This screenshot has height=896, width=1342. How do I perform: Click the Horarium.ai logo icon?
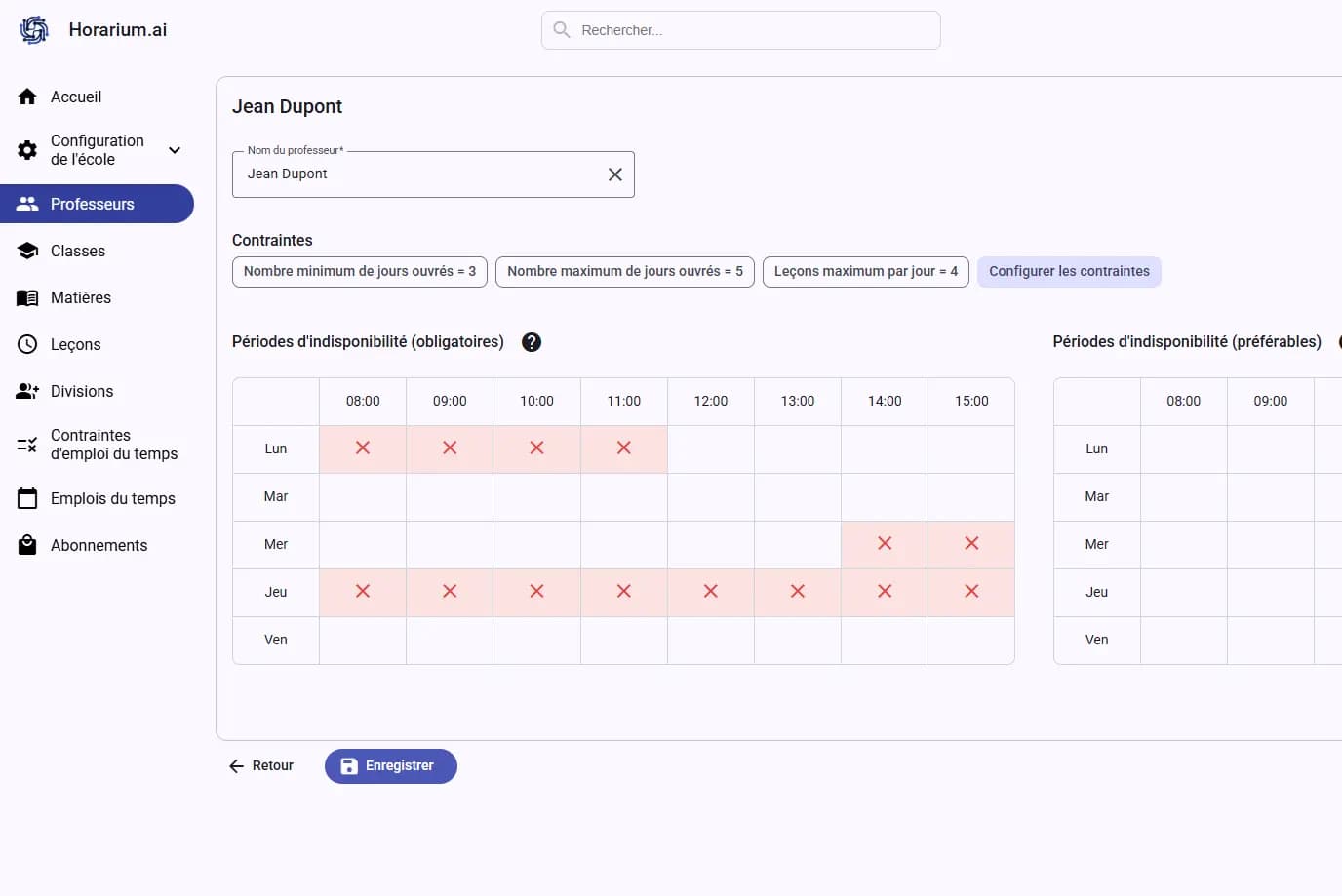click(34, 30)
